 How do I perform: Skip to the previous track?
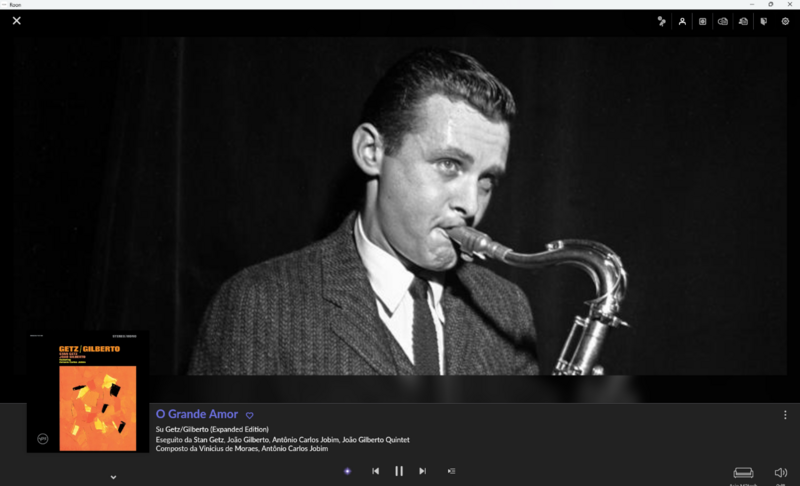click(x=376, y=471)
